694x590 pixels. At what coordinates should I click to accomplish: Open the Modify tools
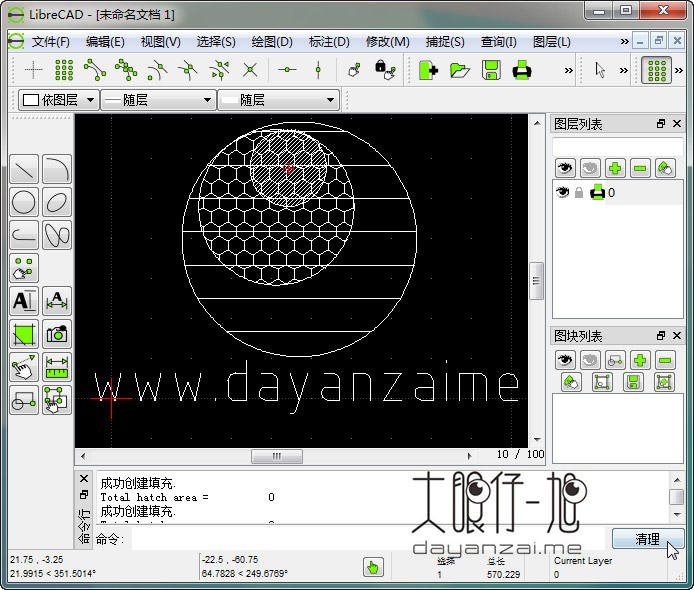[24, 367]
